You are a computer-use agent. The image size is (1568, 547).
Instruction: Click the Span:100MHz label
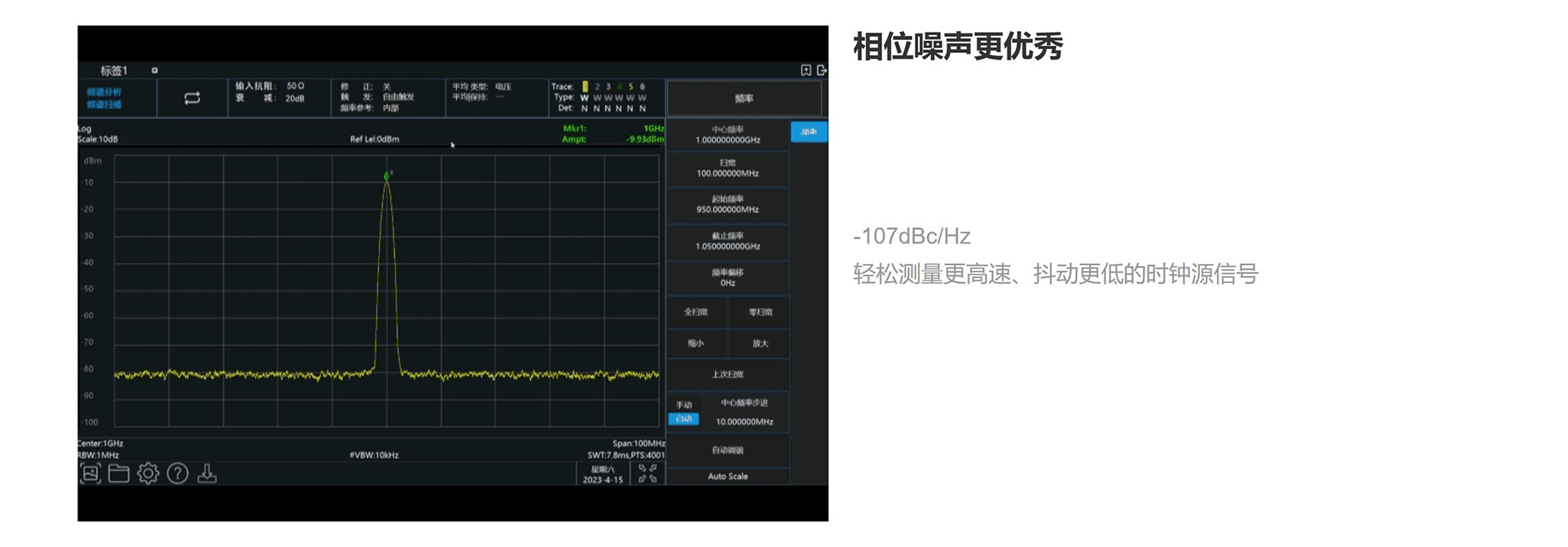639,443
